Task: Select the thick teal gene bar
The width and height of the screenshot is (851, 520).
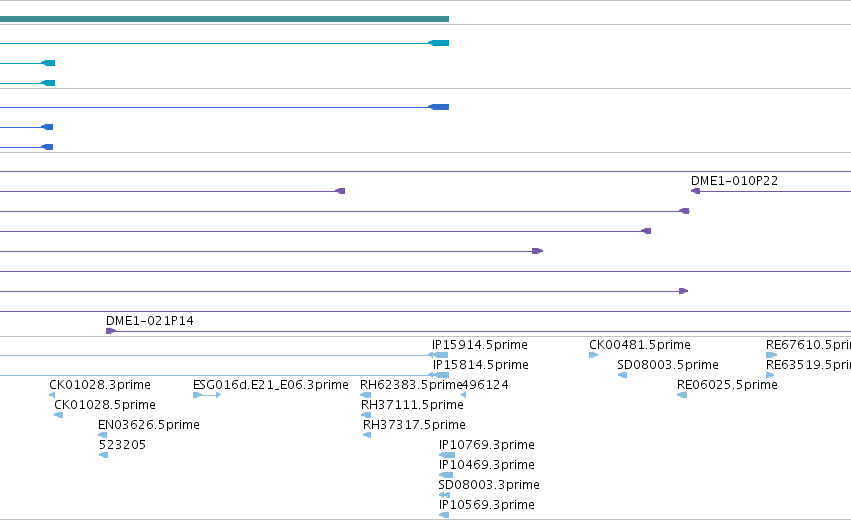Action: pos(224,19)
